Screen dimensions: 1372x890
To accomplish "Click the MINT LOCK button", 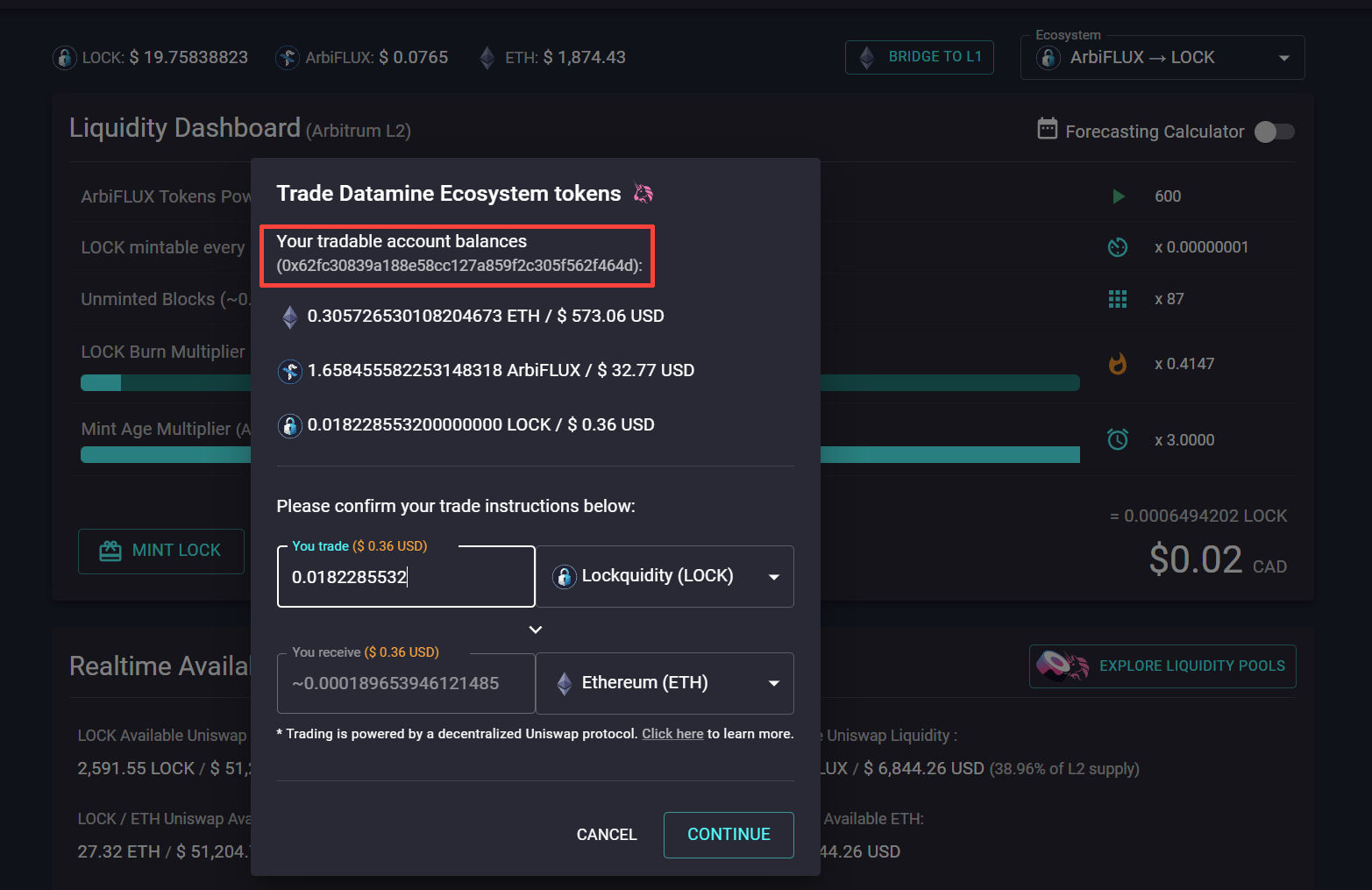I will coord(161,551).
